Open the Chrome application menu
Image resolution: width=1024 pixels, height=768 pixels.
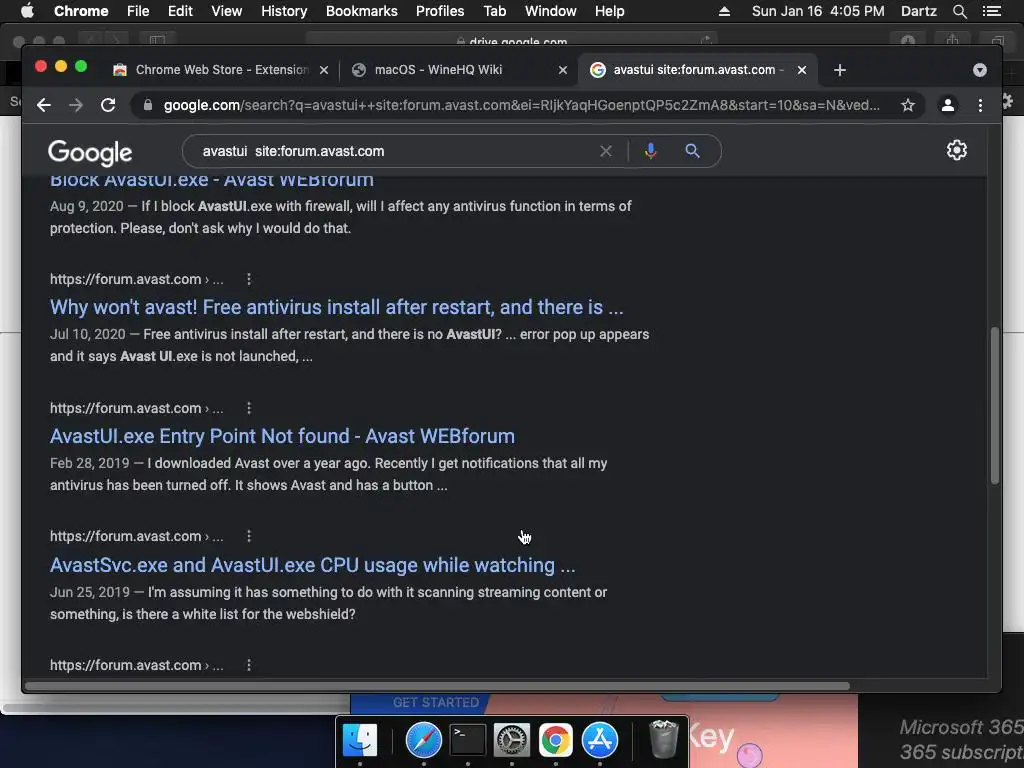coord(81,11)
